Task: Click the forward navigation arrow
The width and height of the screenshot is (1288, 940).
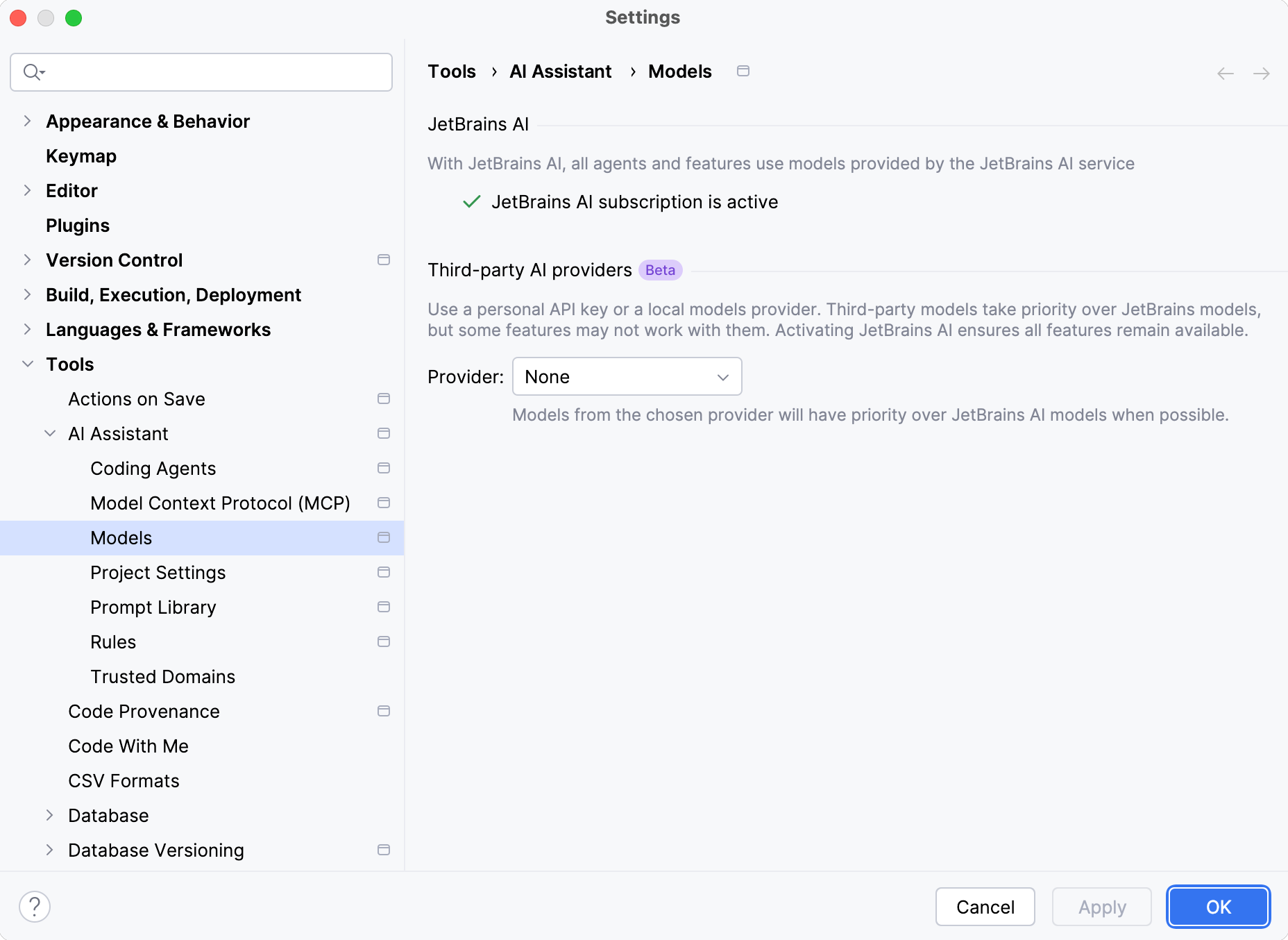Action: tap(1262, 74)
